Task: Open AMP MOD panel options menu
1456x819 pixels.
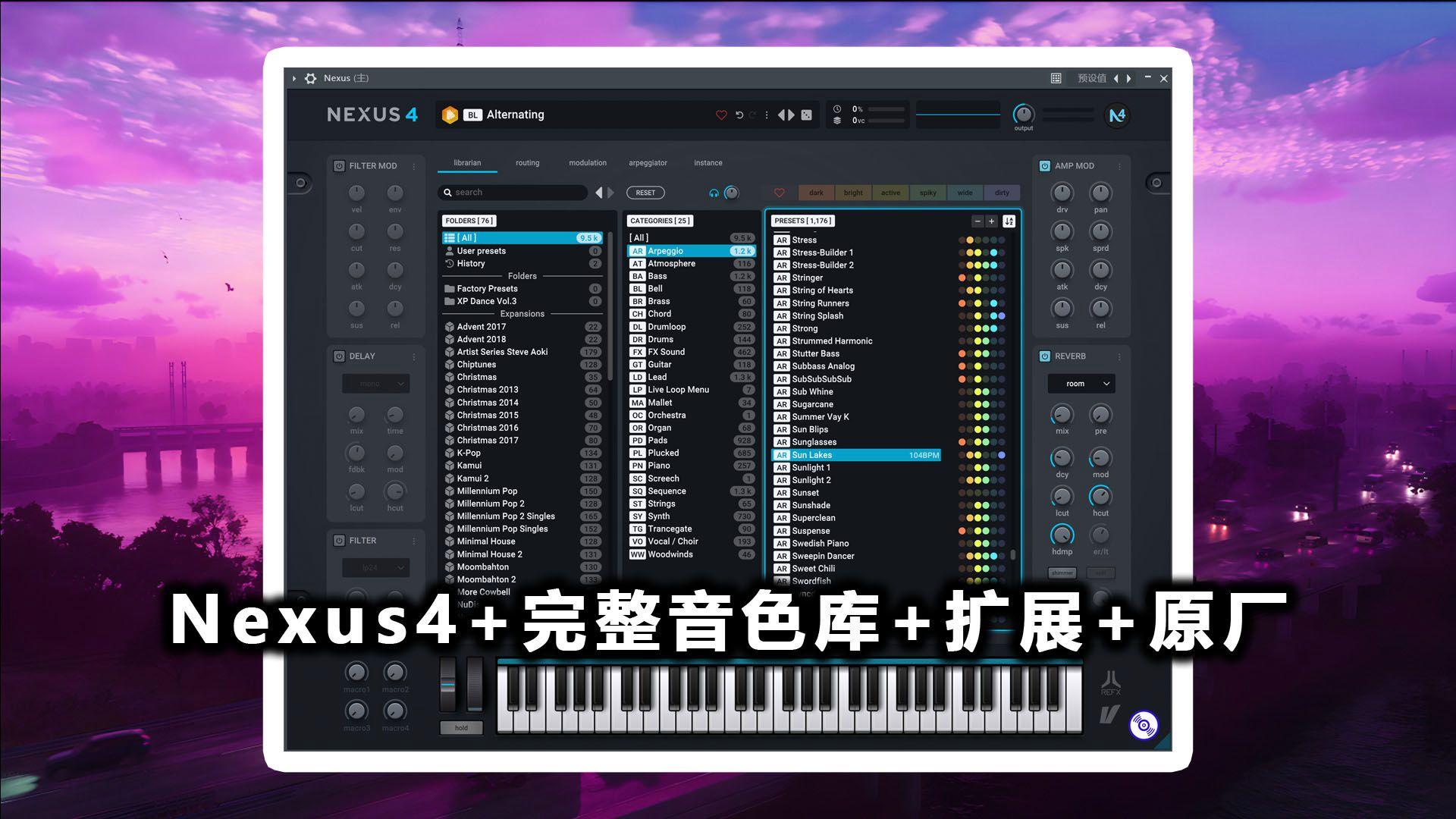Action: [x=1119, y=166]
